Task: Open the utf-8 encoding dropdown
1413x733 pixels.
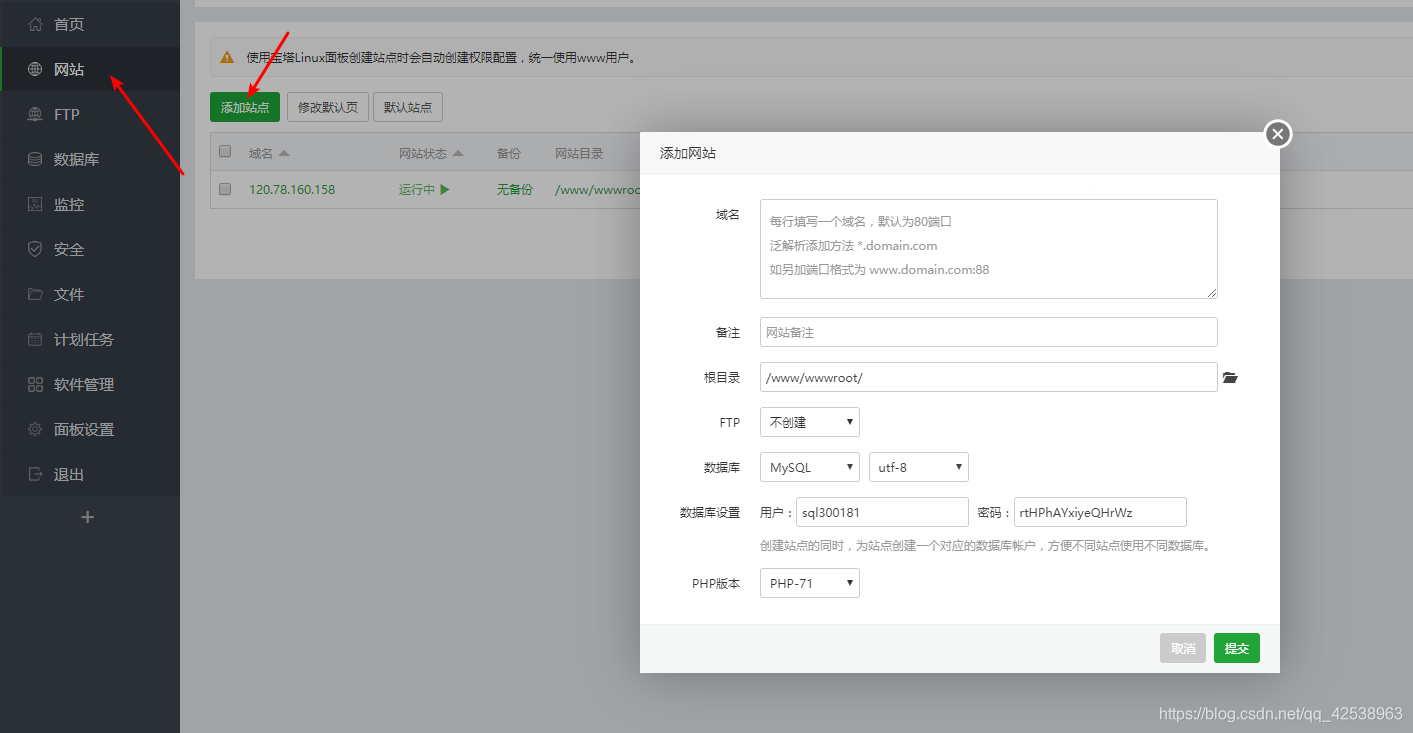Action: [x=919, y=467]
